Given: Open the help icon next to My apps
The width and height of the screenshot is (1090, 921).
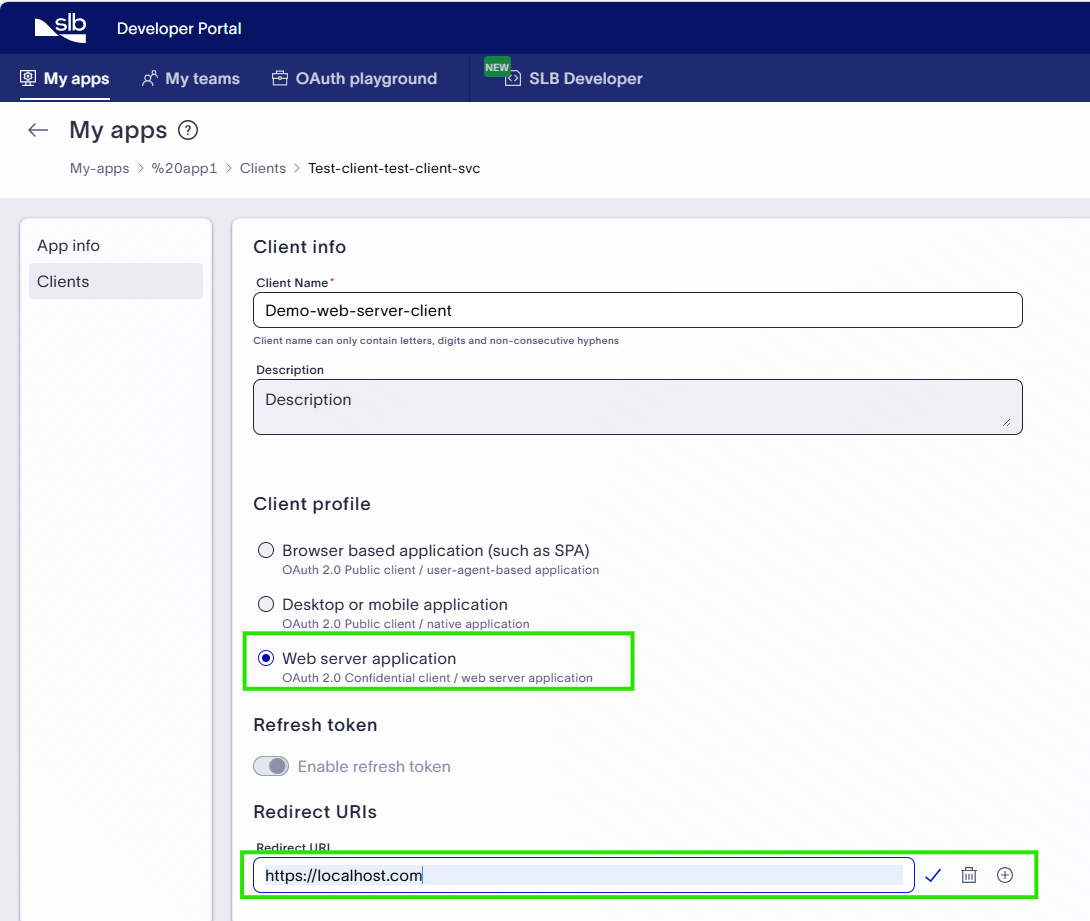Looking at the screenshot, I should click(x=188, y=130).
